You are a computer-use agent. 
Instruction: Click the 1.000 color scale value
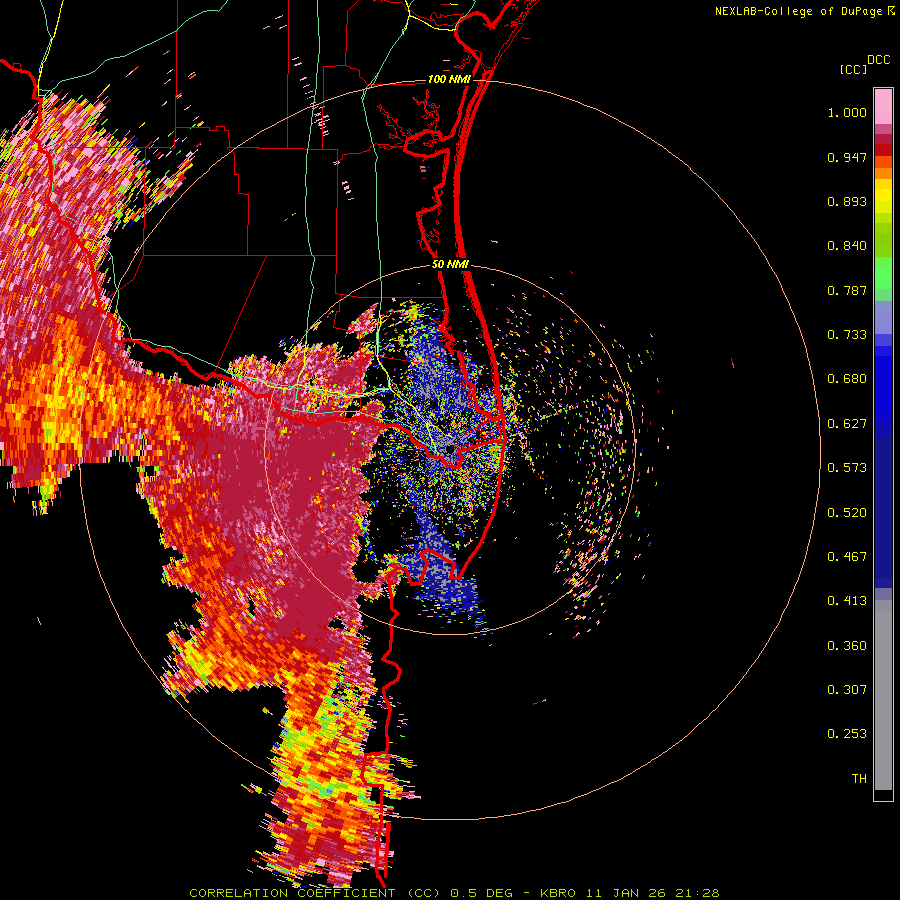847,112
